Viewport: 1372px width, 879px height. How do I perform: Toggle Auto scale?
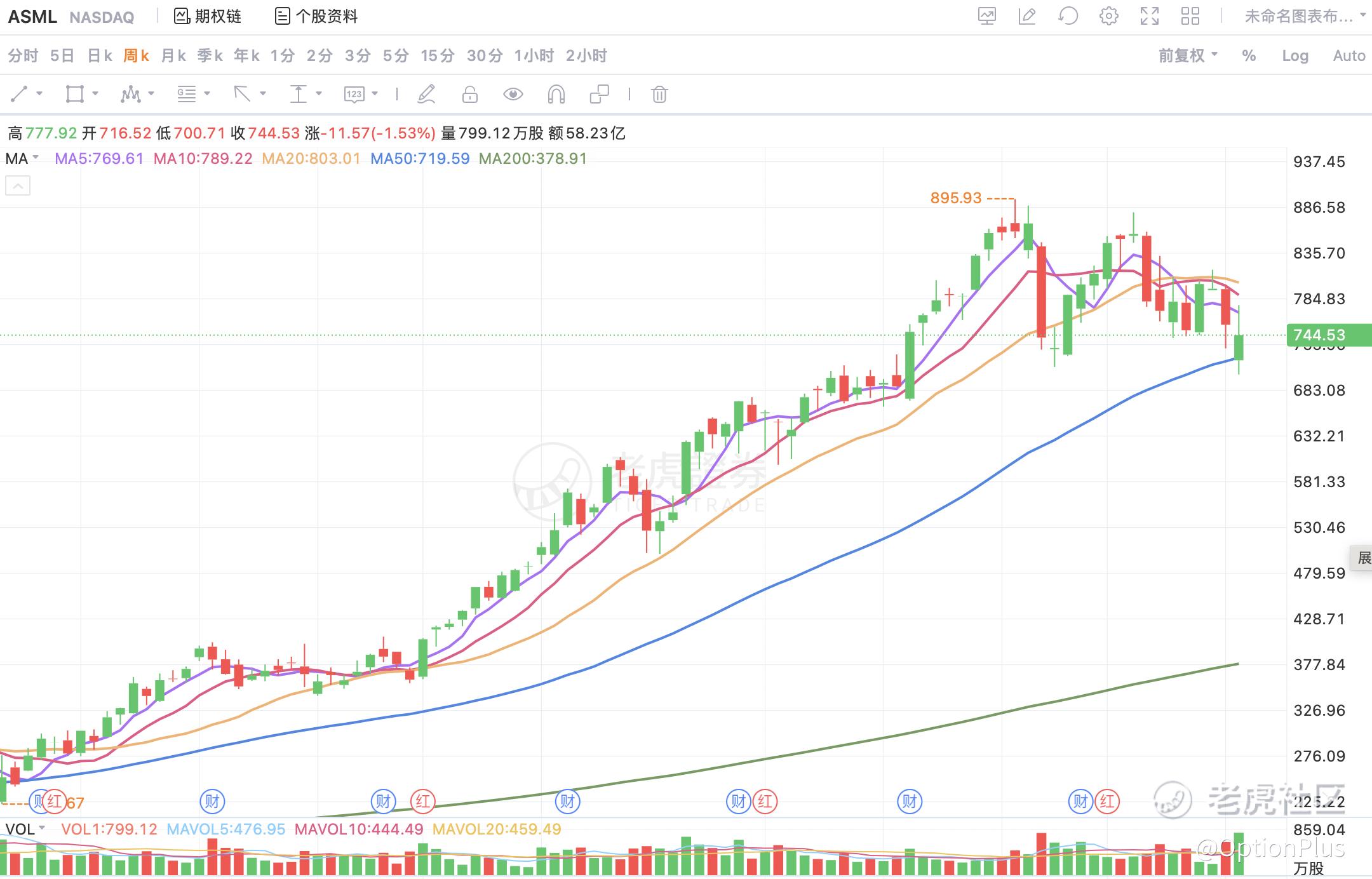pyautogui.click(x=1349, y=56)
